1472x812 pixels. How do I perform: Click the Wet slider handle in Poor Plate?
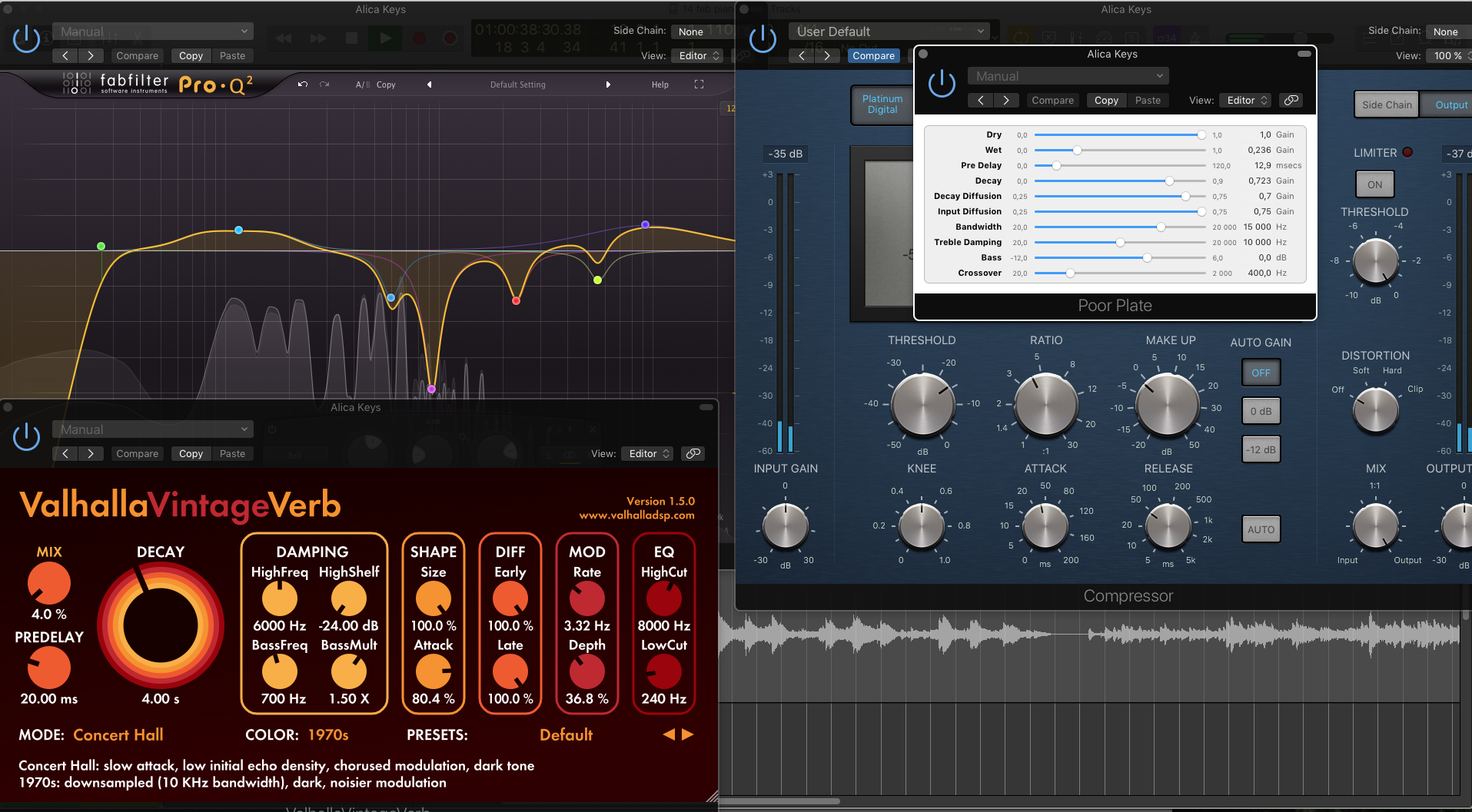pyautogui.click(x=1077, y=151)
